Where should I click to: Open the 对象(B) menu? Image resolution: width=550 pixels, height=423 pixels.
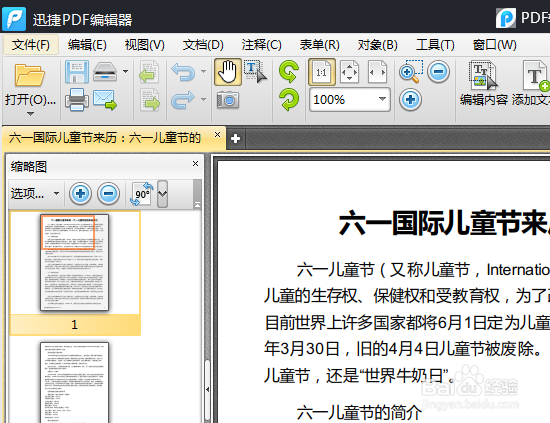coord(377,45)
